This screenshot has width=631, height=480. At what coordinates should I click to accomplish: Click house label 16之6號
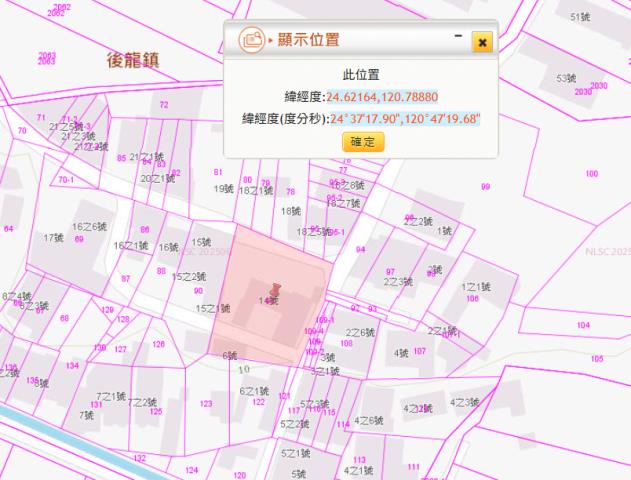pyautogui.click(x=89, y=227)
